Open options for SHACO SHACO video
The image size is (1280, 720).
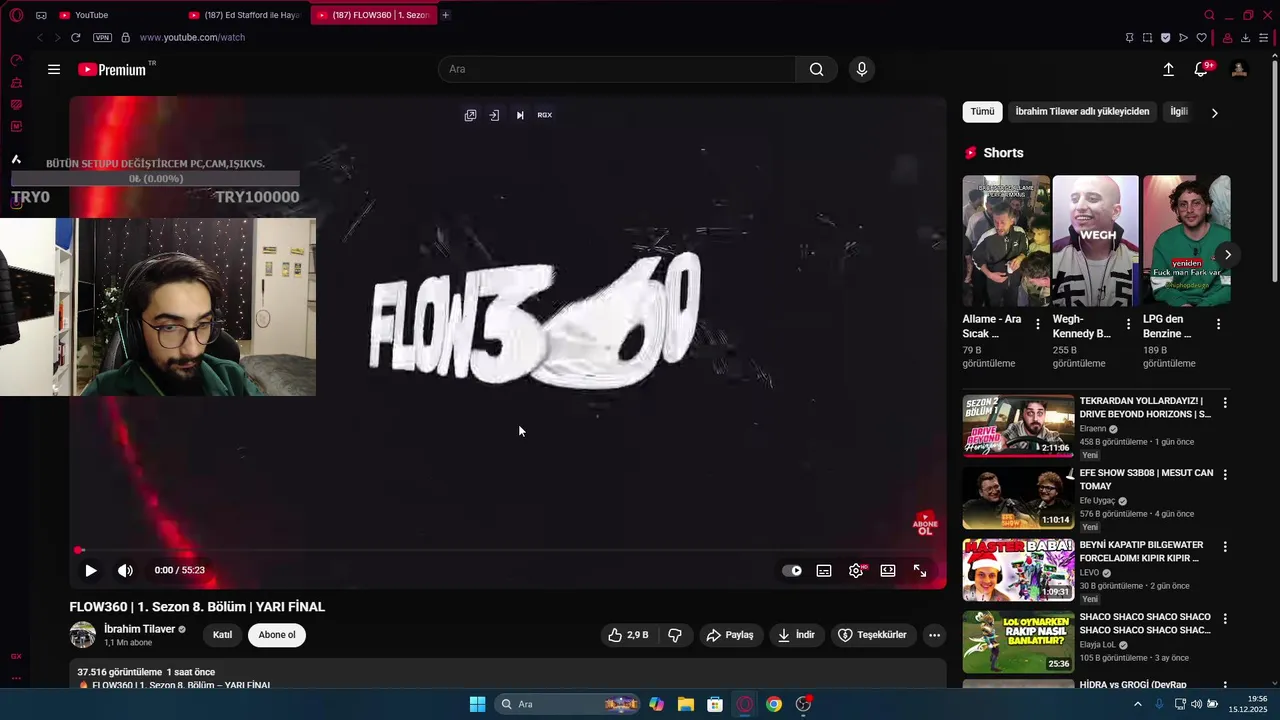(x=1225, y=618)
